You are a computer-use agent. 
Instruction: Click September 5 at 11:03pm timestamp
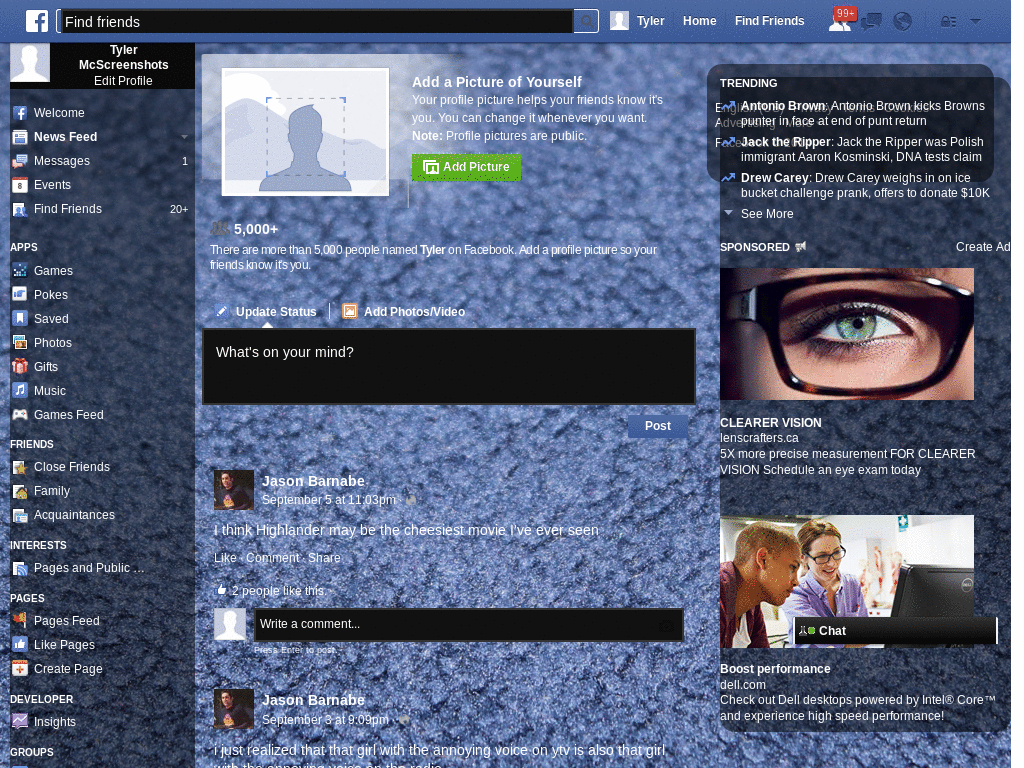tap(328, 500)
